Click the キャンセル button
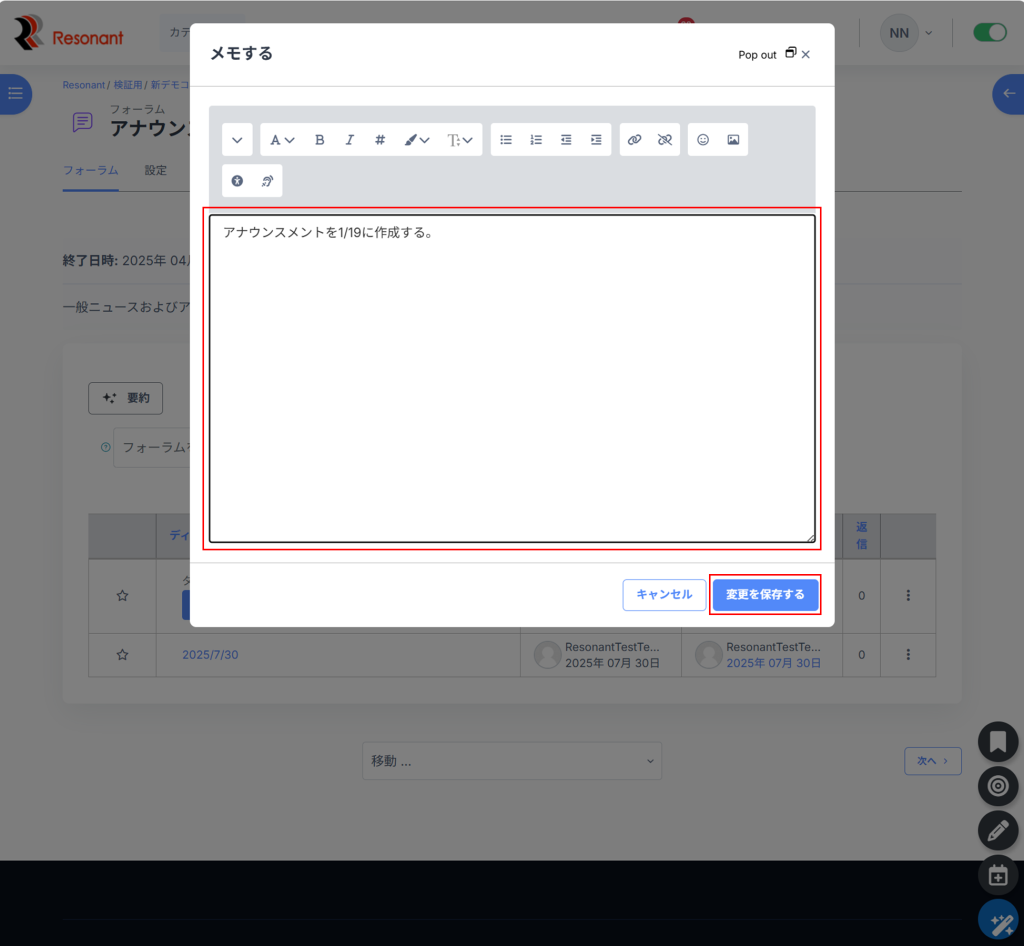Viewport: 1024px width, 946px height. click(x=664, y=595)
